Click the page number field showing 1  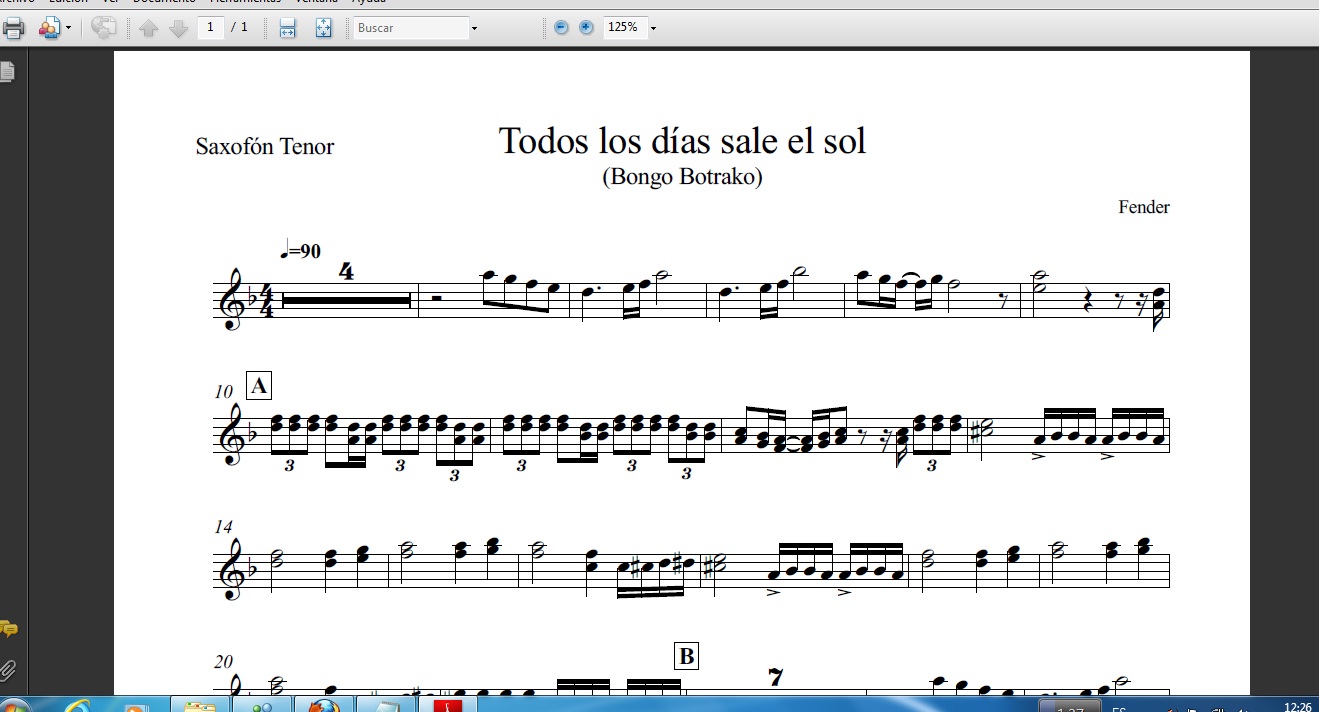(211, 27)
